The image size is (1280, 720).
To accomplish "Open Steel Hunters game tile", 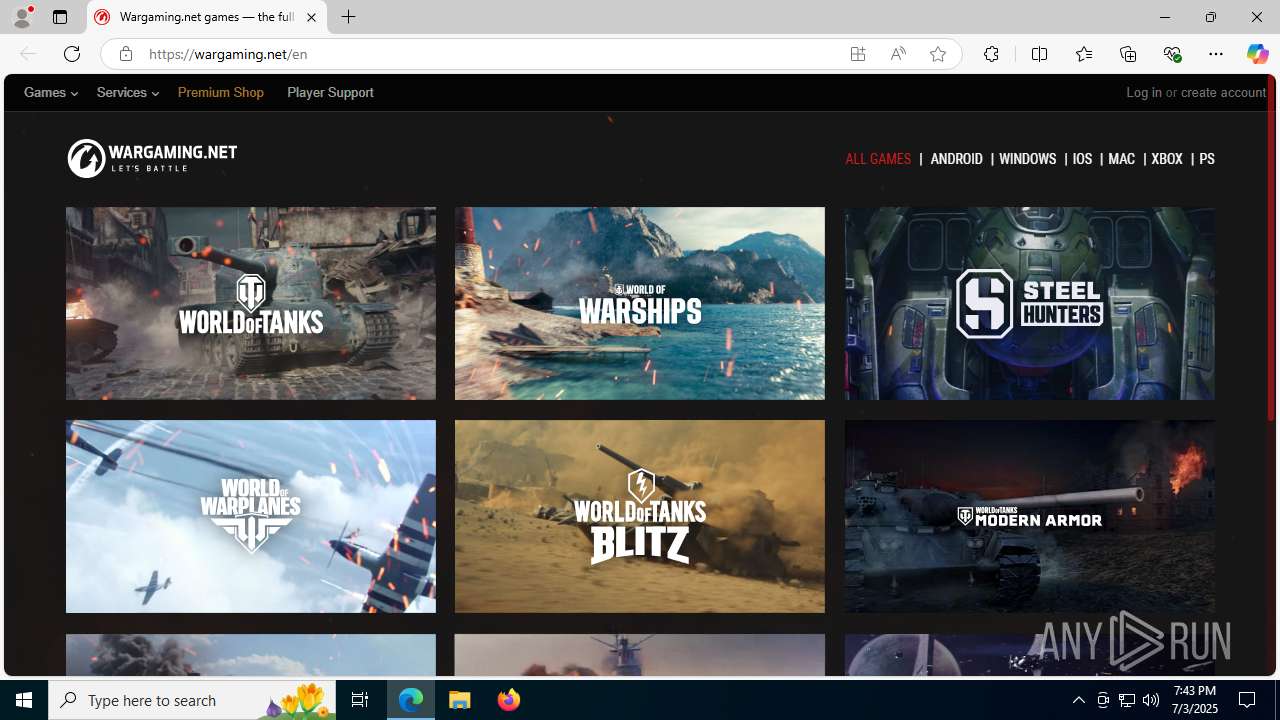I will click(x=1029, y=303).
